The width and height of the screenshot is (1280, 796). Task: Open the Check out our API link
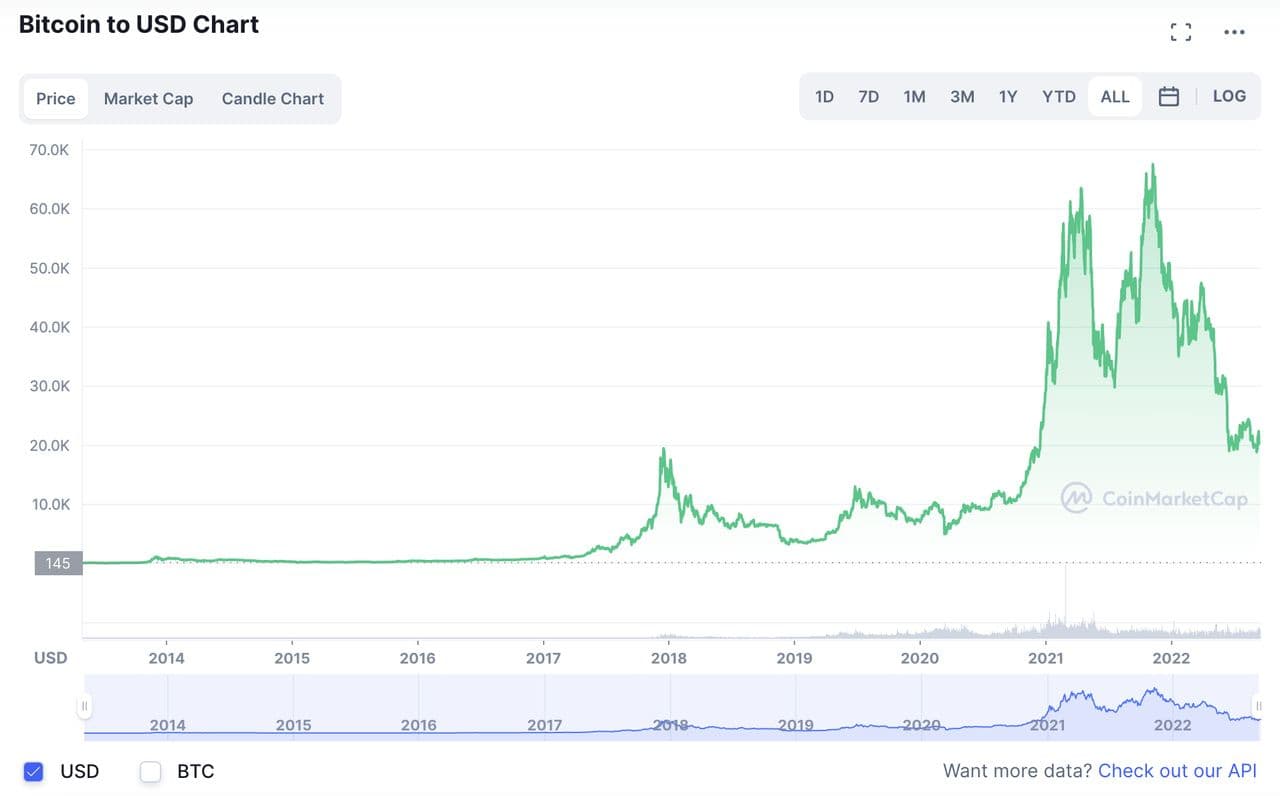click(1177, 771)
